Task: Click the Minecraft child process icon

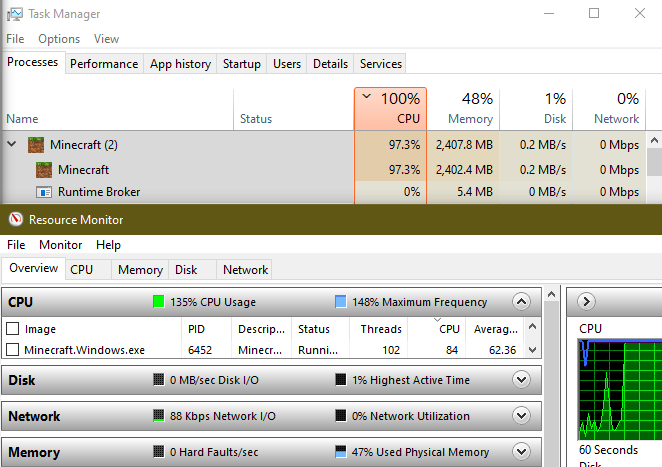Action: [44, 170]
